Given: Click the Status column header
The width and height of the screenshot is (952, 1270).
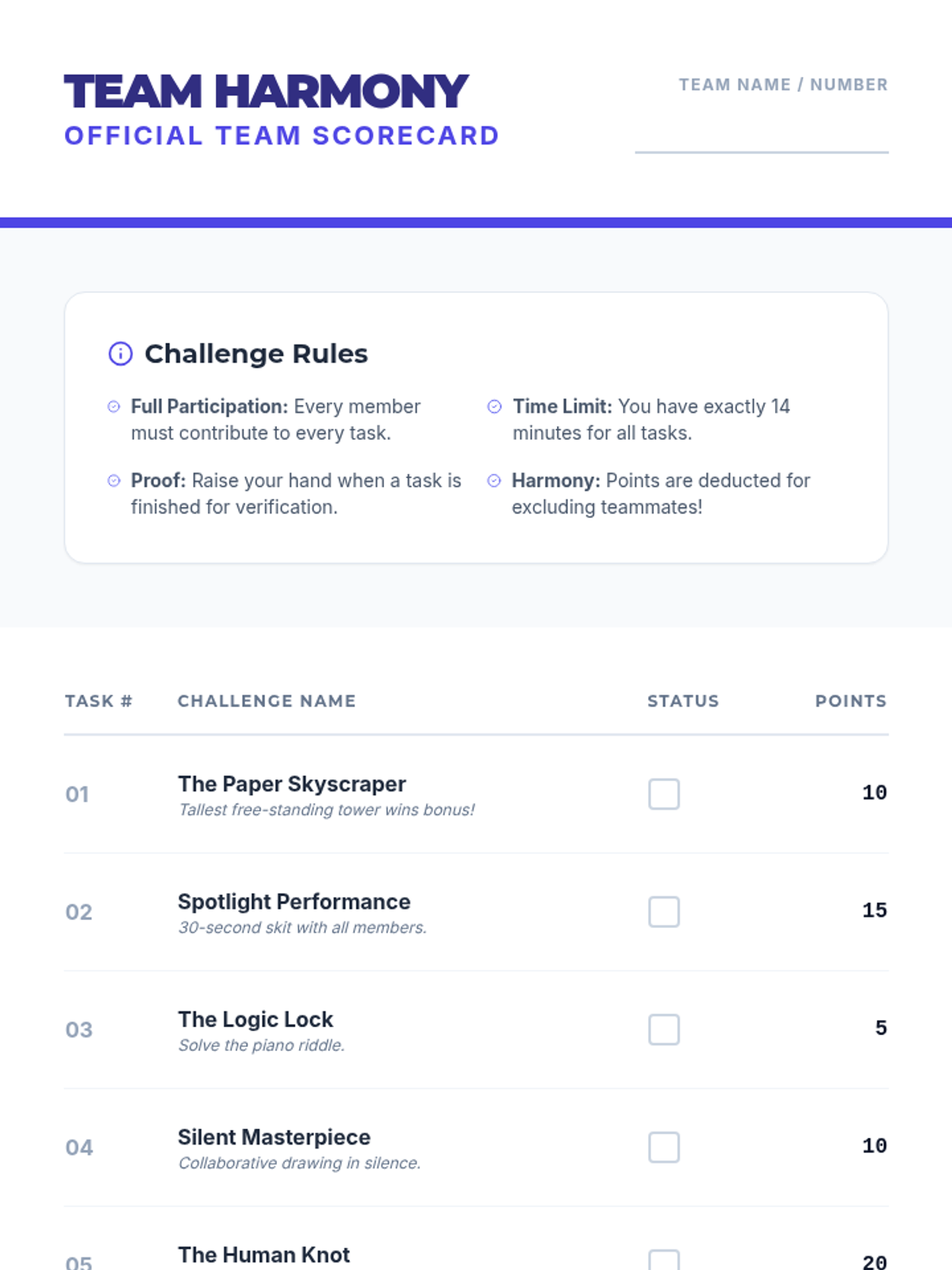Looking at the screenshot, I should 683,701.
